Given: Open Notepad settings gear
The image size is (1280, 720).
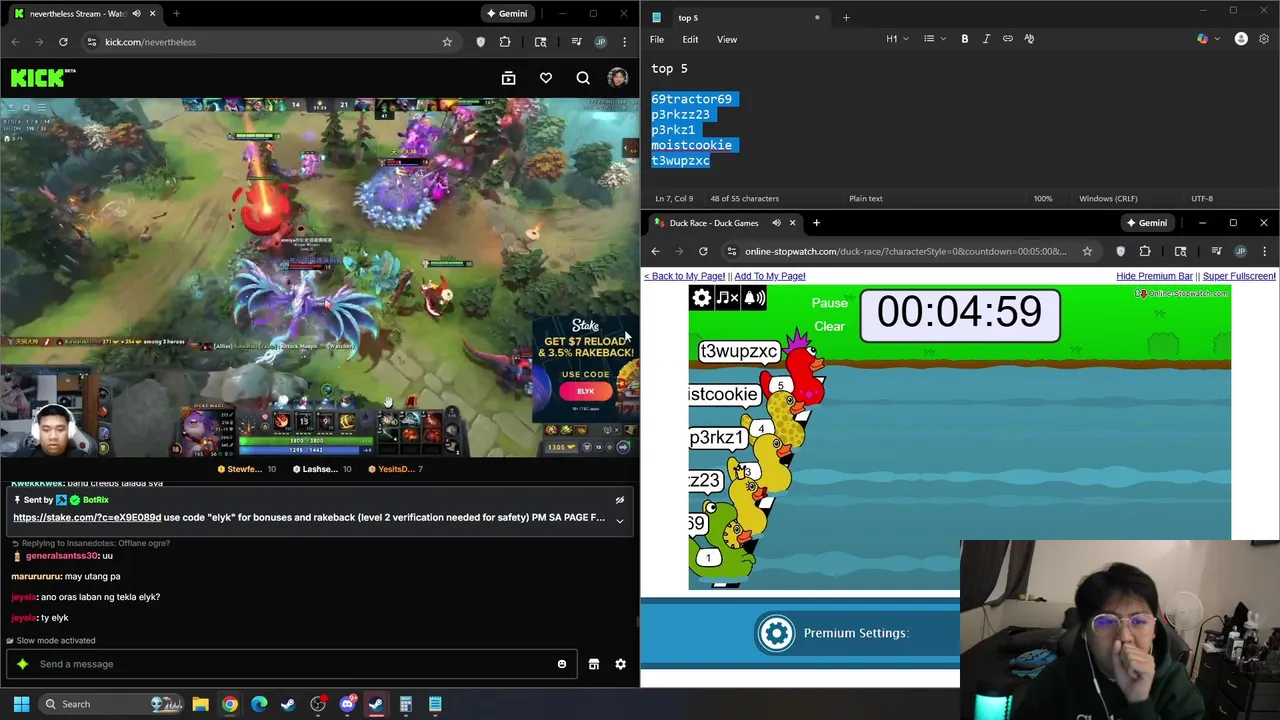Looking at the screenshot, I should (1264, 39).
